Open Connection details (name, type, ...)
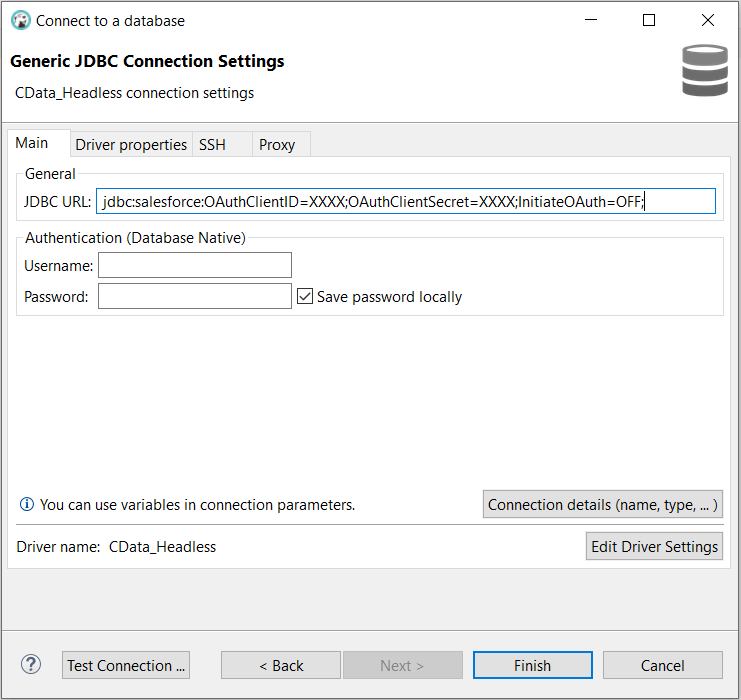Viewport: 741px width, 700px height. point(602,505)
